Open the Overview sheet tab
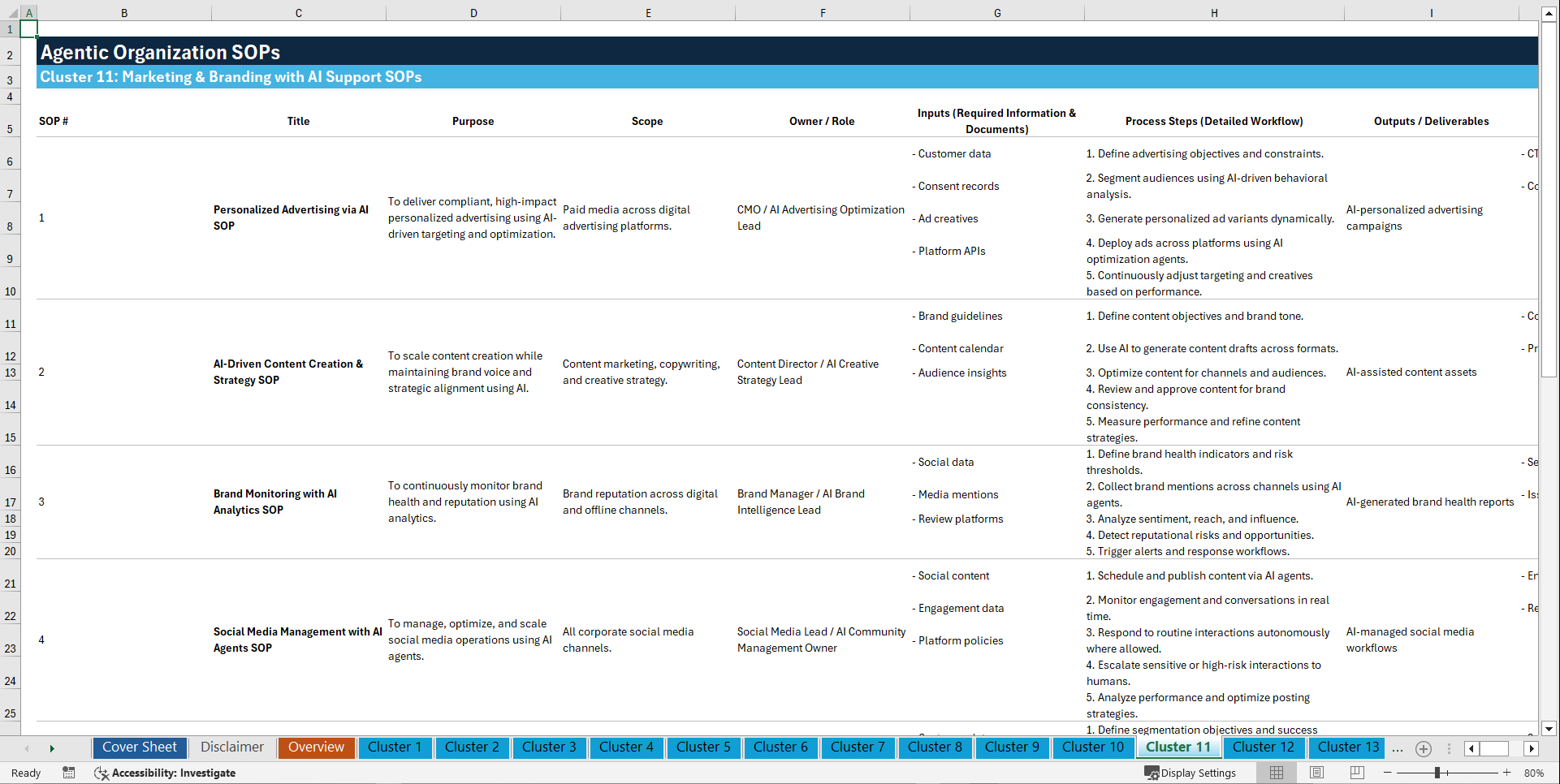Screen dimensions: 1560x784 point(316,747)
